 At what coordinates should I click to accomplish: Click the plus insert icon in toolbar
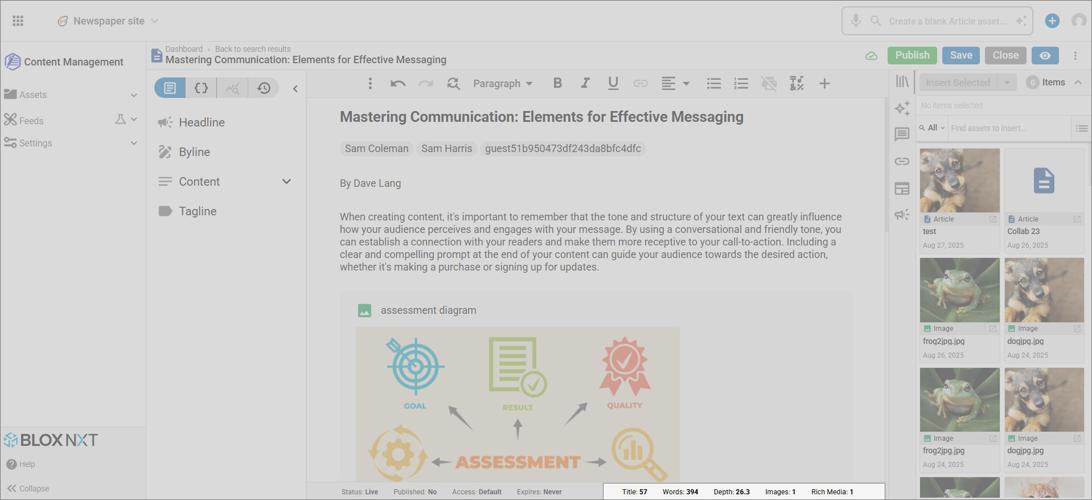coord(824,84)
